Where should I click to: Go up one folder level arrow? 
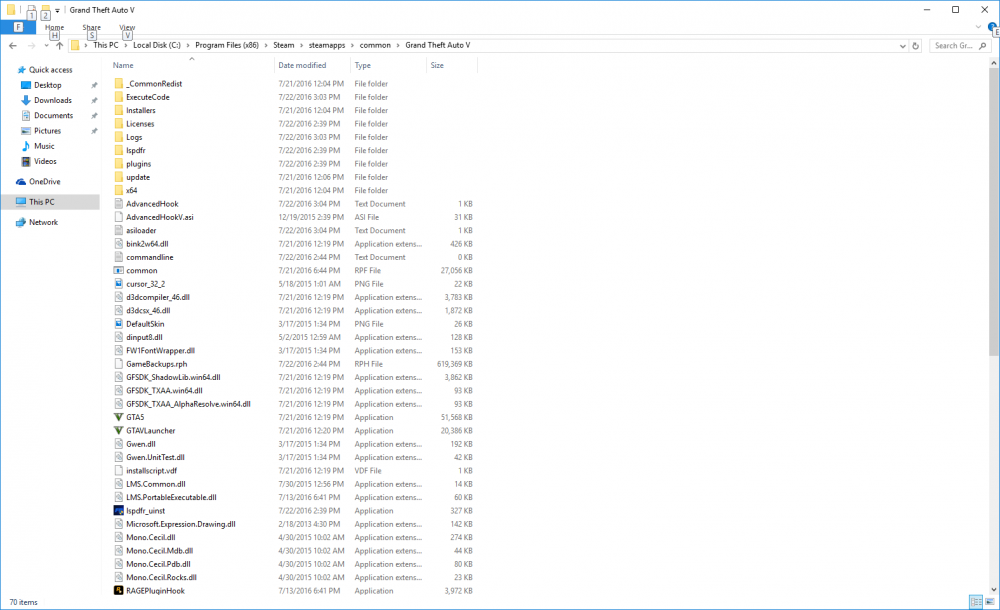click(x=59, y=45)
